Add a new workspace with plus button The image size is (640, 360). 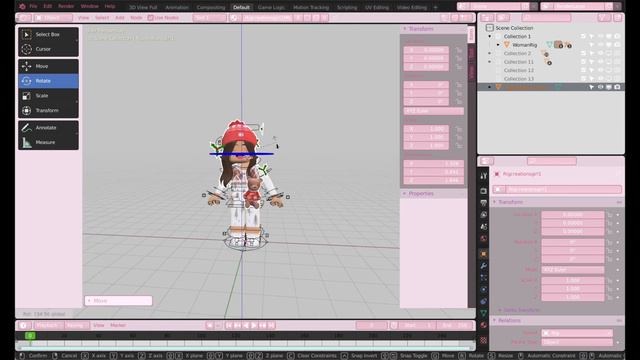tap(435, 7)
